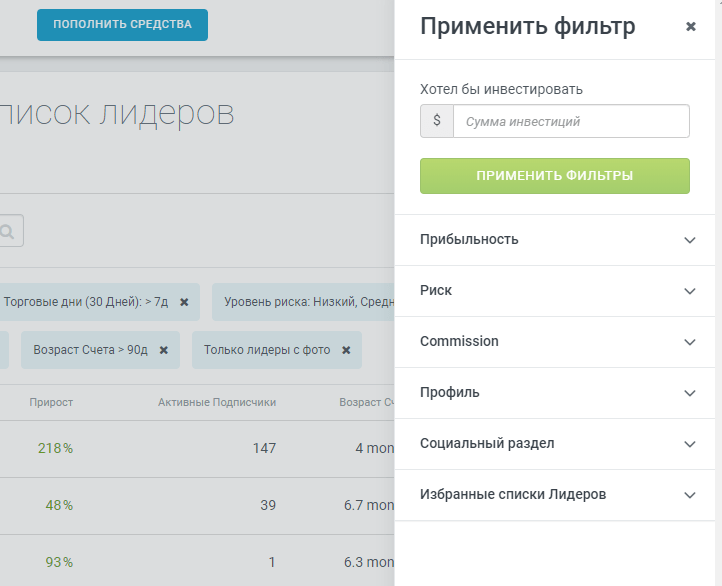Expand the Риск filter section
The width and height of the screenshot is (722, 586).
click(x=689, y=291)
